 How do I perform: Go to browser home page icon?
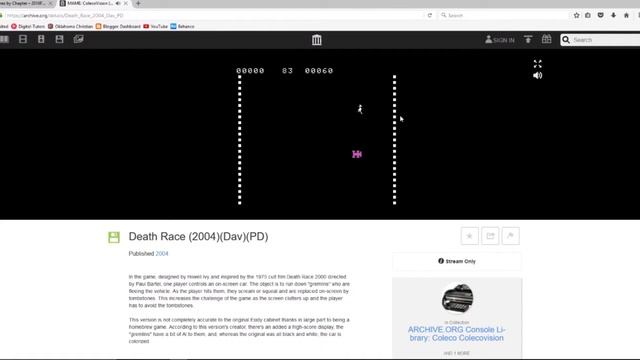click(x=627, y=16)
